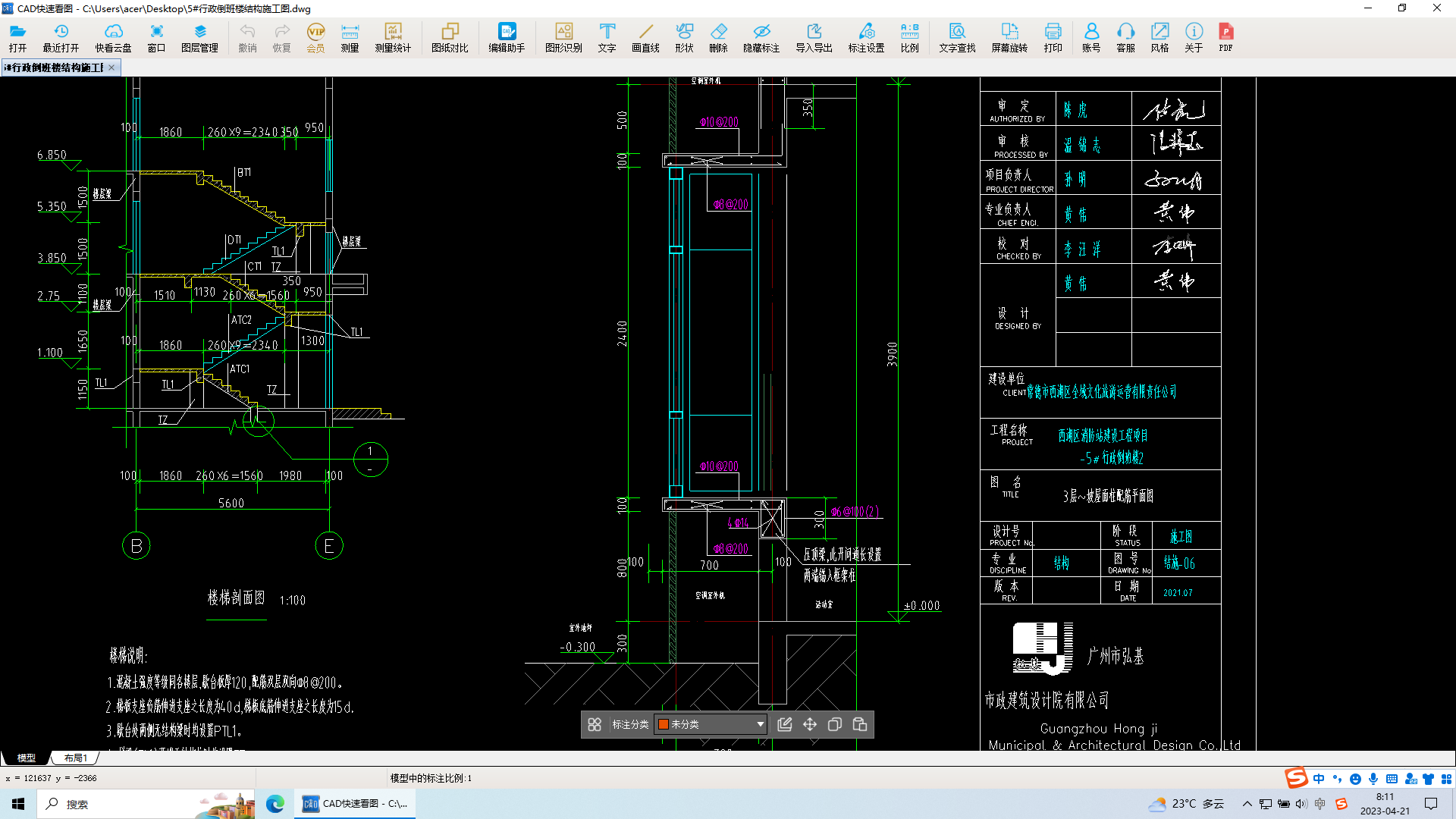
Task: Click the copy annotation icon
Action: [835, 724]
